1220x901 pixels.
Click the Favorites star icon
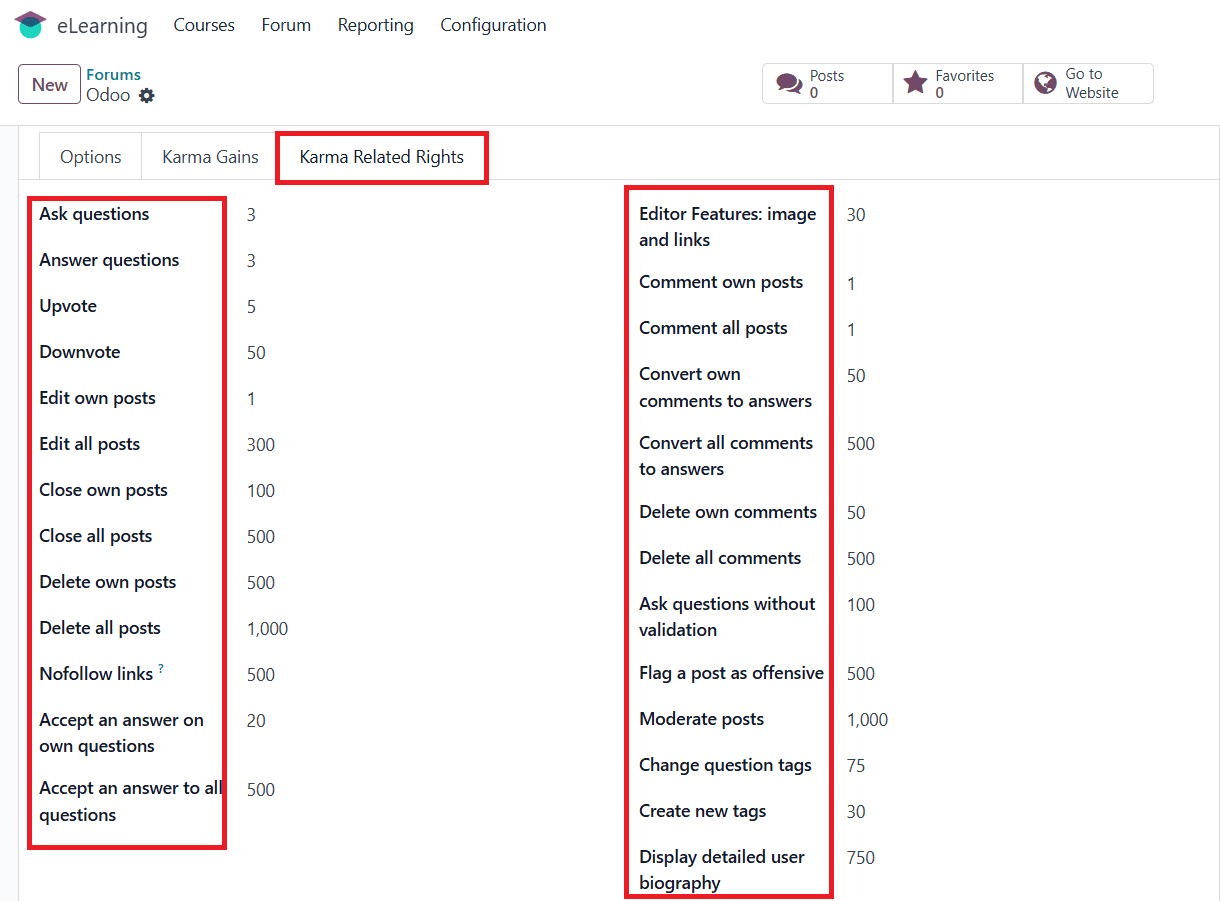click(915, 83)
